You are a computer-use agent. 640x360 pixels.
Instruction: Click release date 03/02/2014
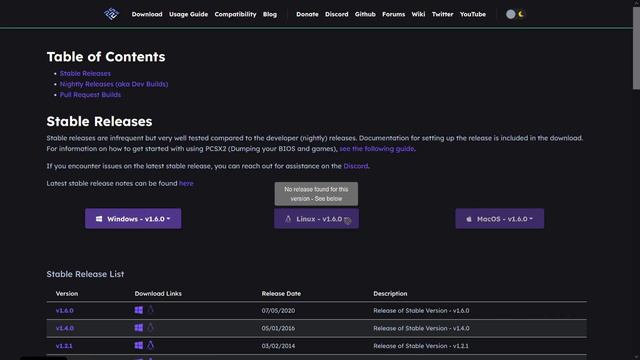click(278, 346)
